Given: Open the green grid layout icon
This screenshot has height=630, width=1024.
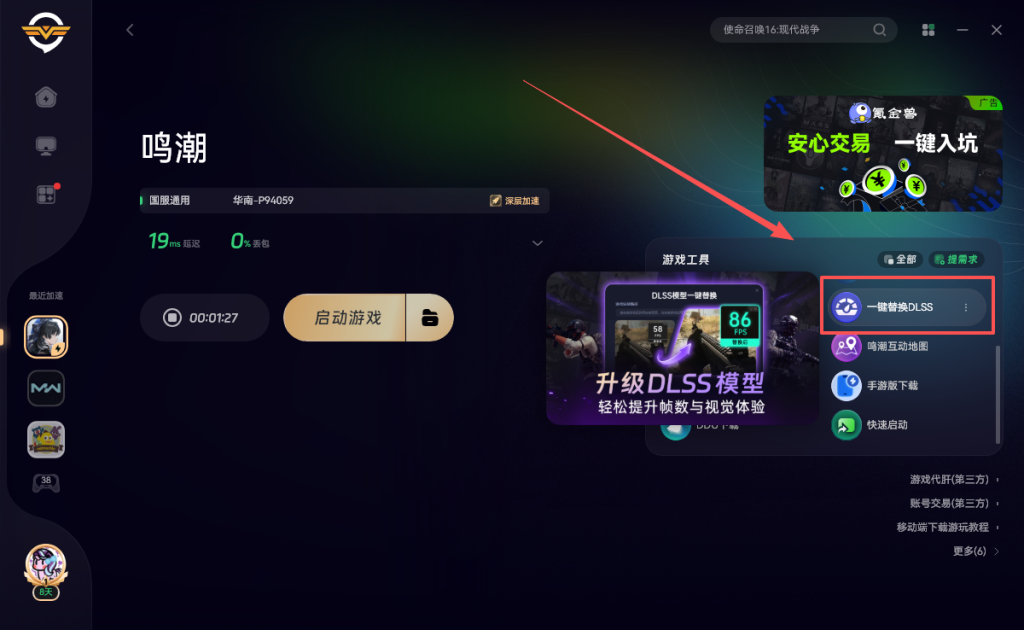Looking at the screenshot, I should point(928,30).
